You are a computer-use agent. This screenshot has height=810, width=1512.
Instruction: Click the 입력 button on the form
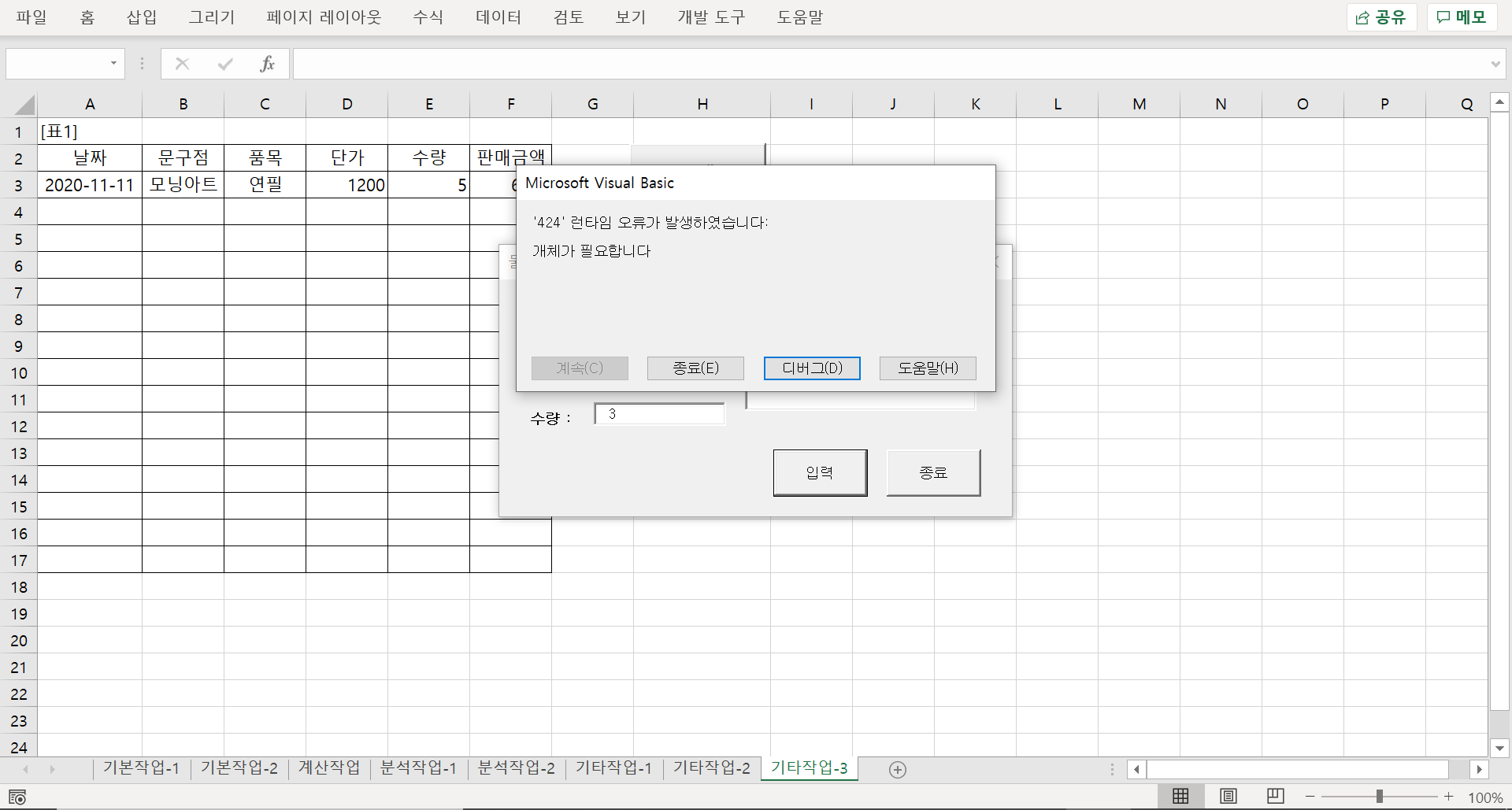[x=820, y=472]
